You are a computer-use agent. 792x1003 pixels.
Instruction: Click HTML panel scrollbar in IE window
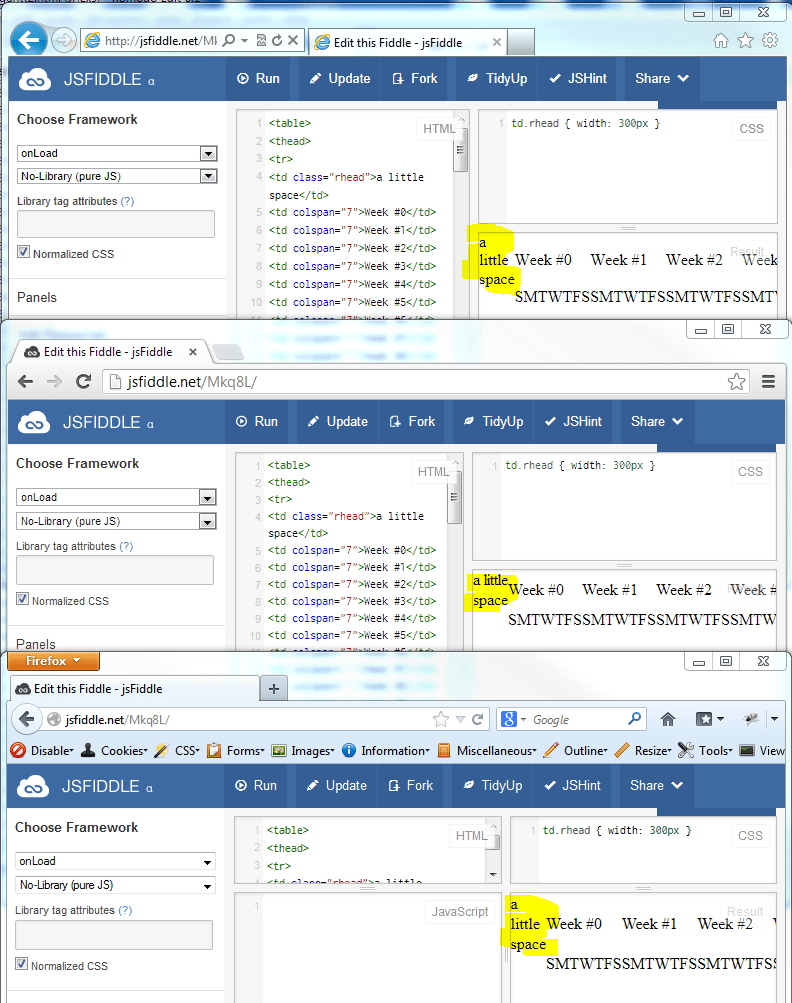[x=460, y=150]
